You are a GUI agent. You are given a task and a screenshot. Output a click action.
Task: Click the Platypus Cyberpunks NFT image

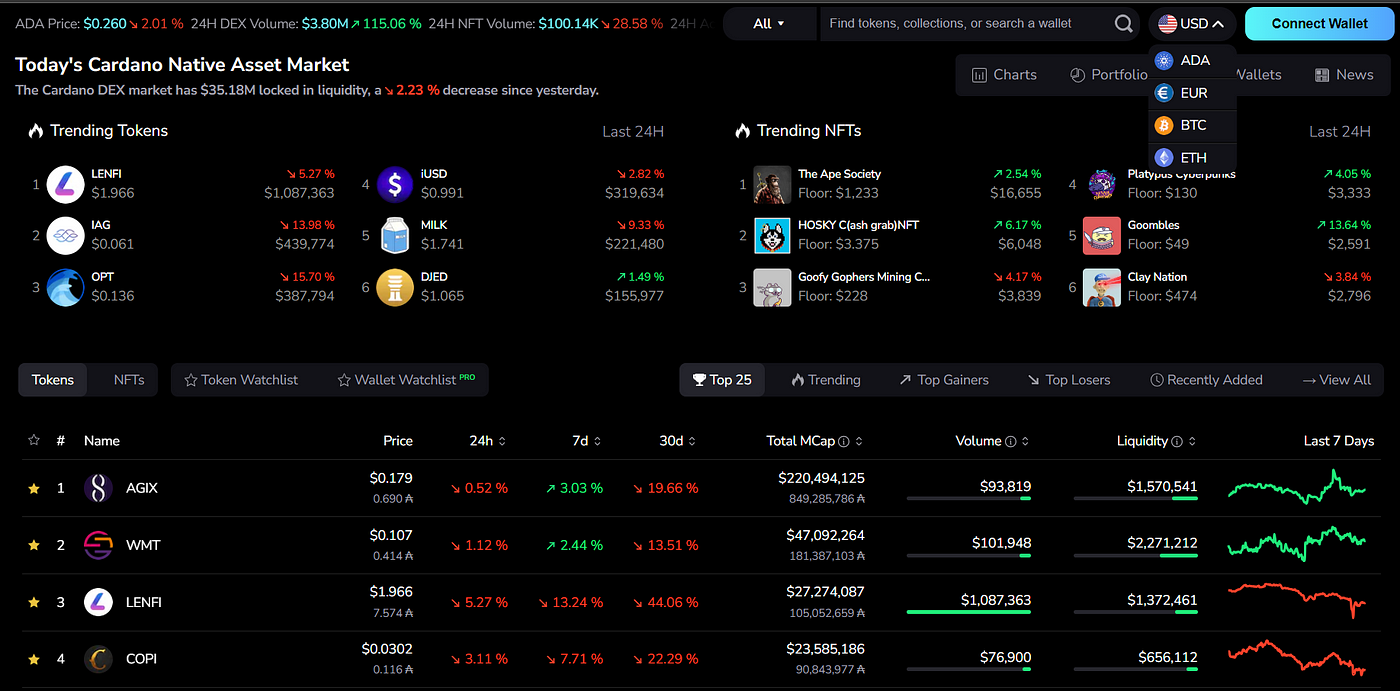pyautogui.click(x=1102, y=184)
